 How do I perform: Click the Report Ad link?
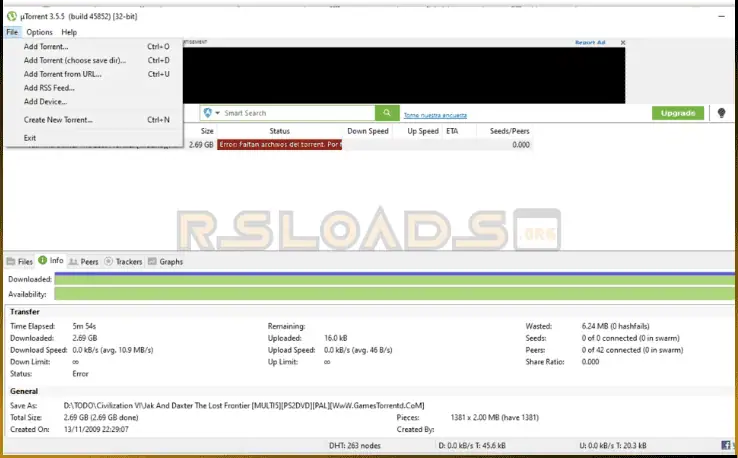coord(590,43)
